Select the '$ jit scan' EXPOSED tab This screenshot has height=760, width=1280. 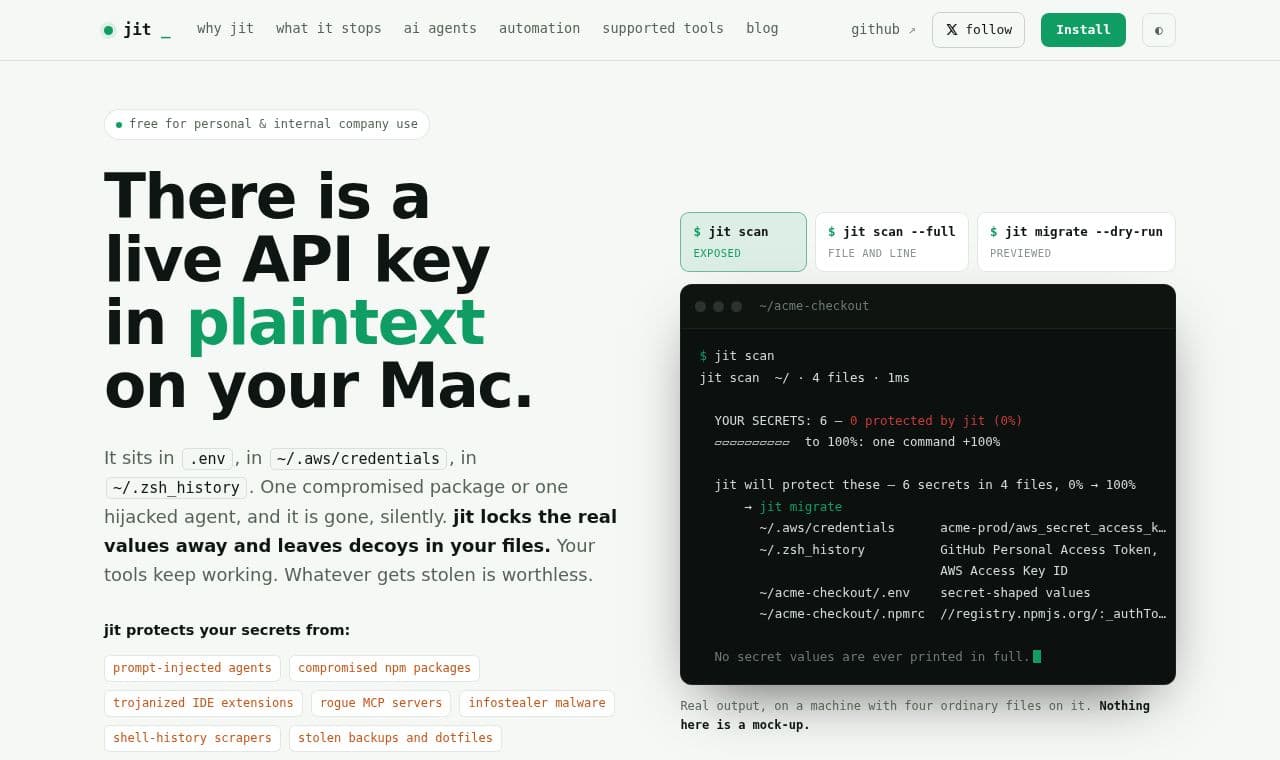pyautogui.click(x=743, y=242)
